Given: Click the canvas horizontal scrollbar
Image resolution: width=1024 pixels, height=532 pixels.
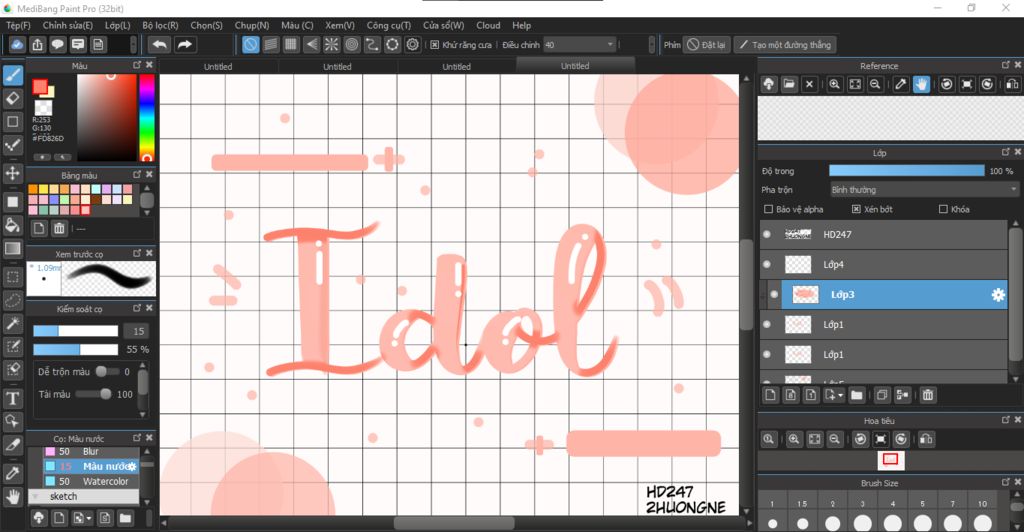Looking at the screenshot, I should pos(454,523).
